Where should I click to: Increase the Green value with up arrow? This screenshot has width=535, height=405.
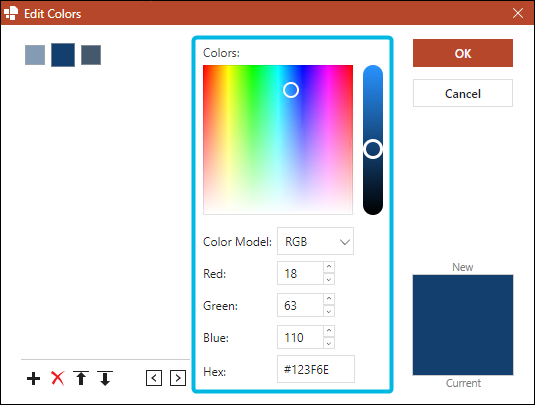(329, 299)
